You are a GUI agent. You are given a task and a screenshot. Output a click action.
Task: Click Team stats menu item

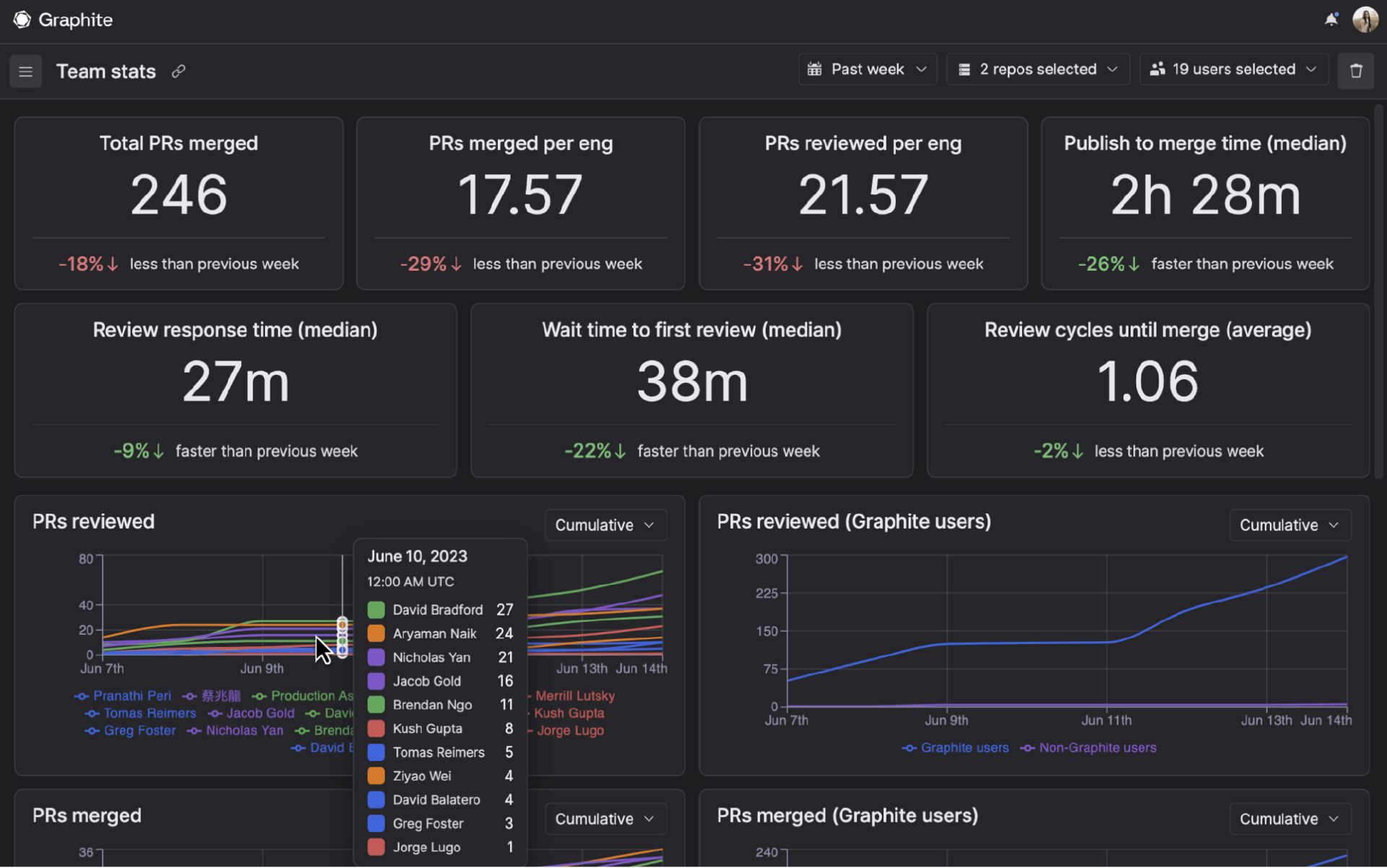tap(106, 71)
